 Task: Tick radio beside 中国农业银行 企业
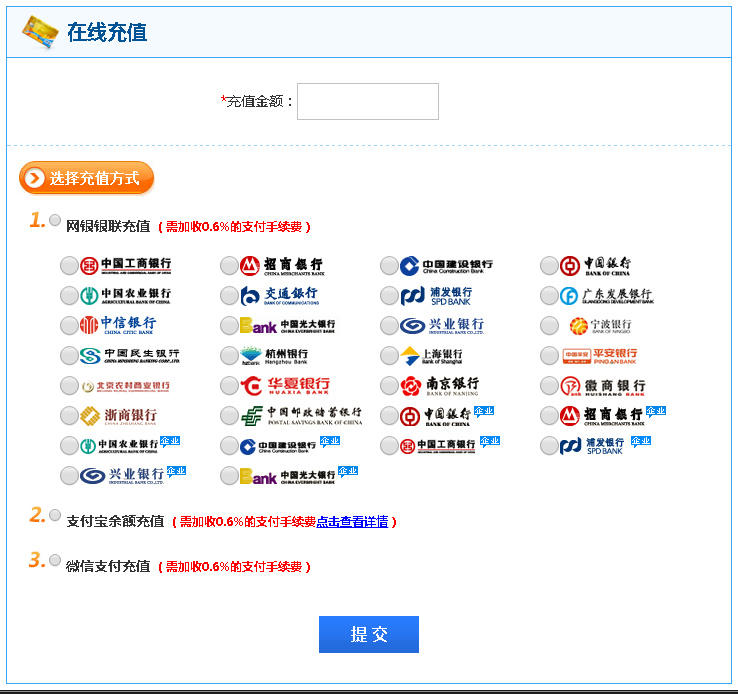[x=69, y=446]
